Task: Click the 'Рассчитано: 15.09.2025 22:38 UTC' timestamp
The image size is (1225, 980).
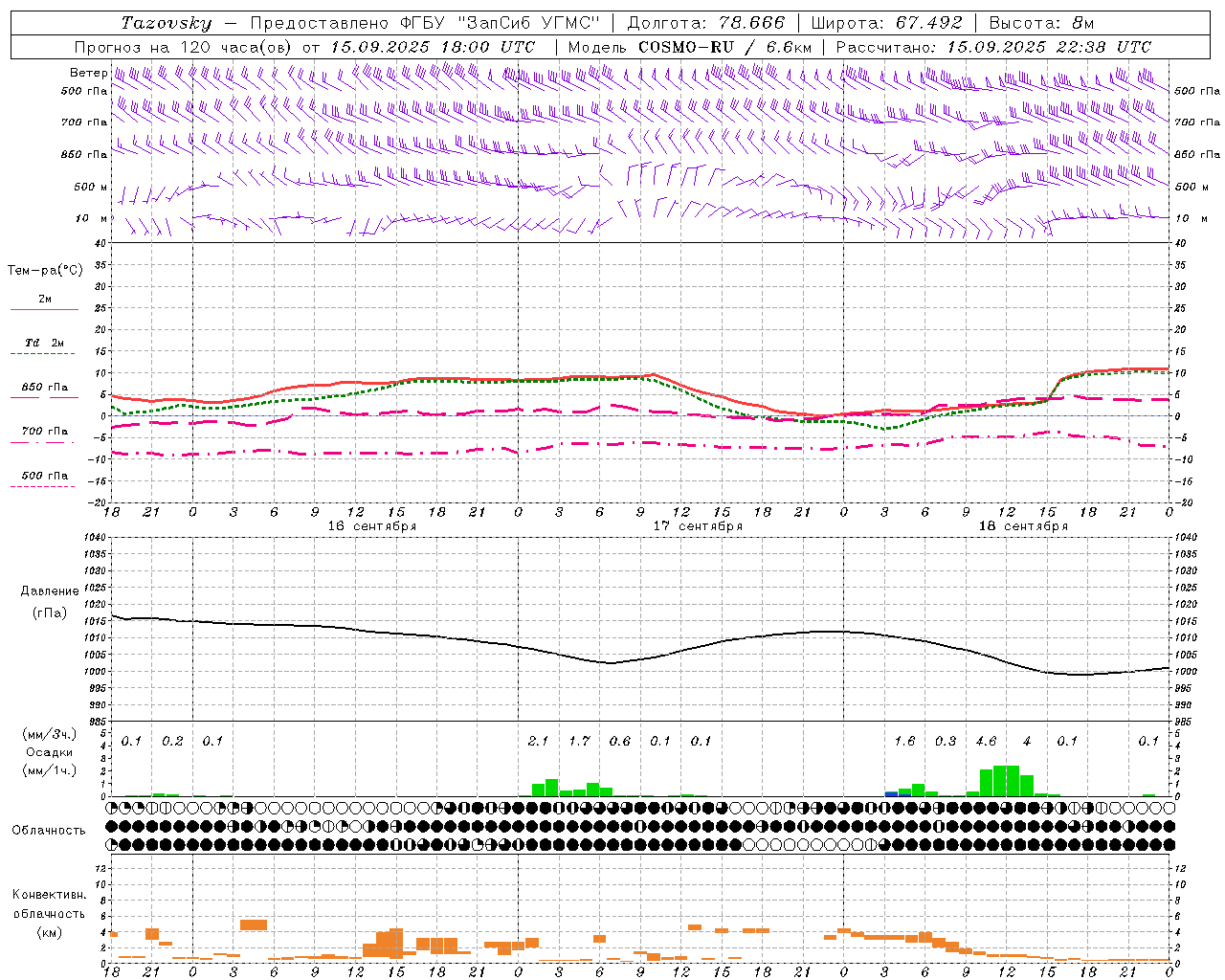Action: [993, 47]
